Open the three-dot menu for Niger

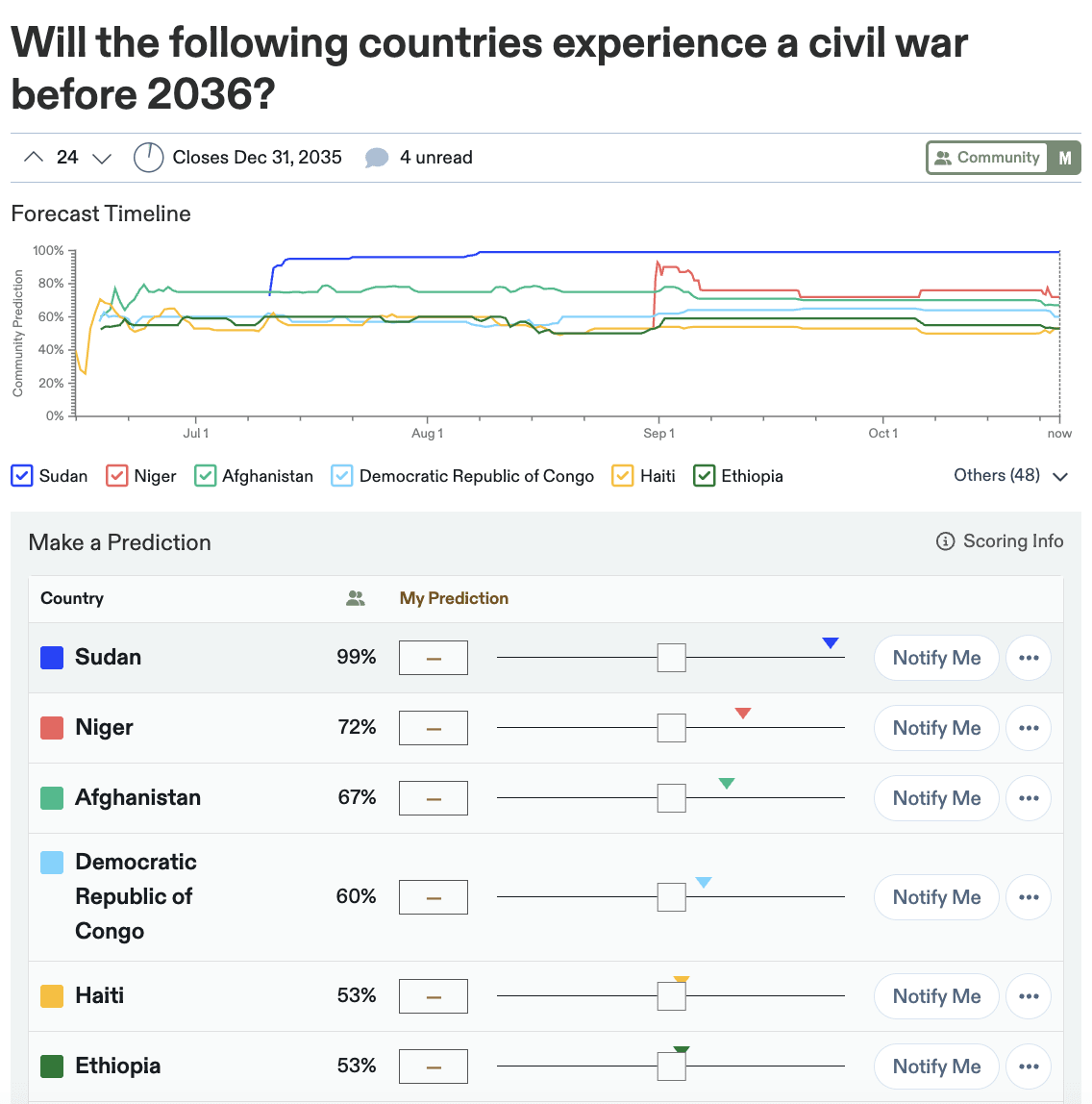click(x=1029, y=728)
